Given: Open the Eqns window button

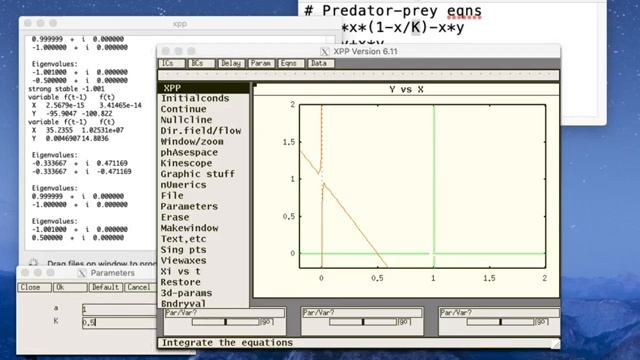Looking at the screenshot, I should coord(290,64).
